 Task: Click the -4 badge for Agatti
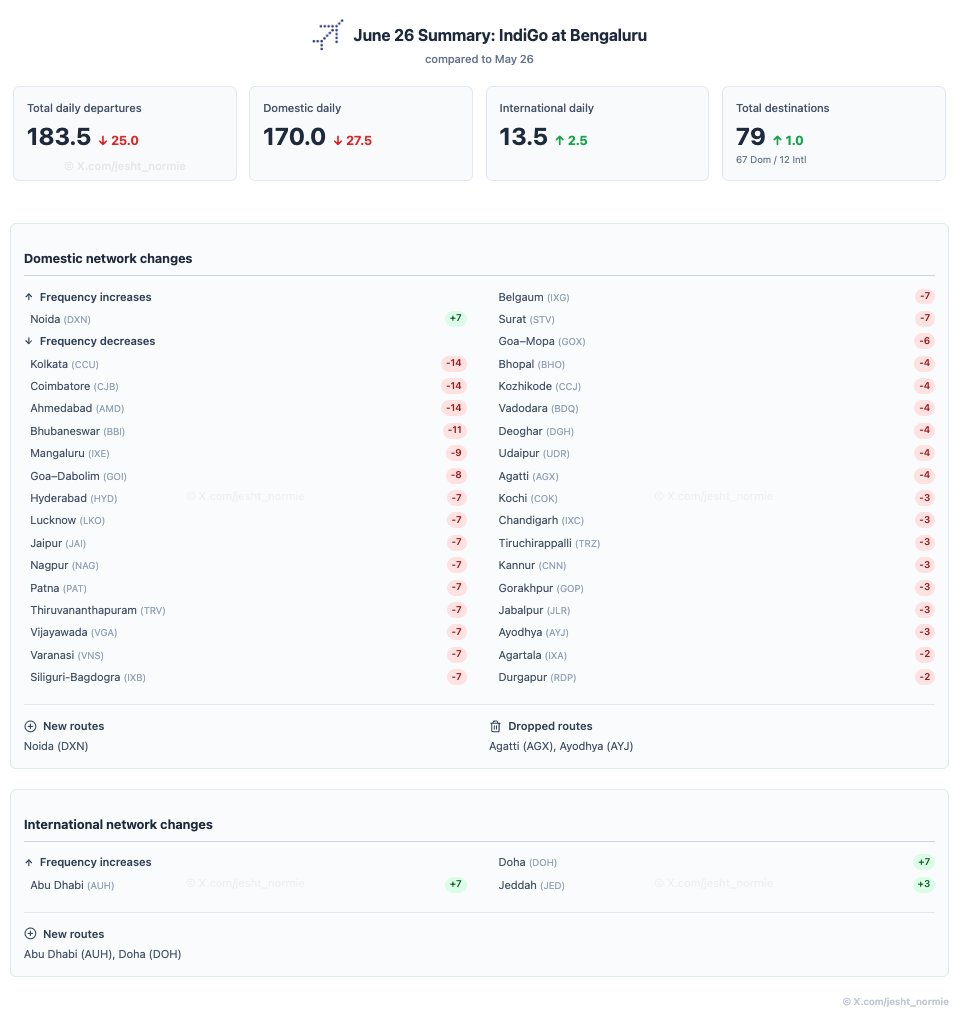tap(925, 475)
